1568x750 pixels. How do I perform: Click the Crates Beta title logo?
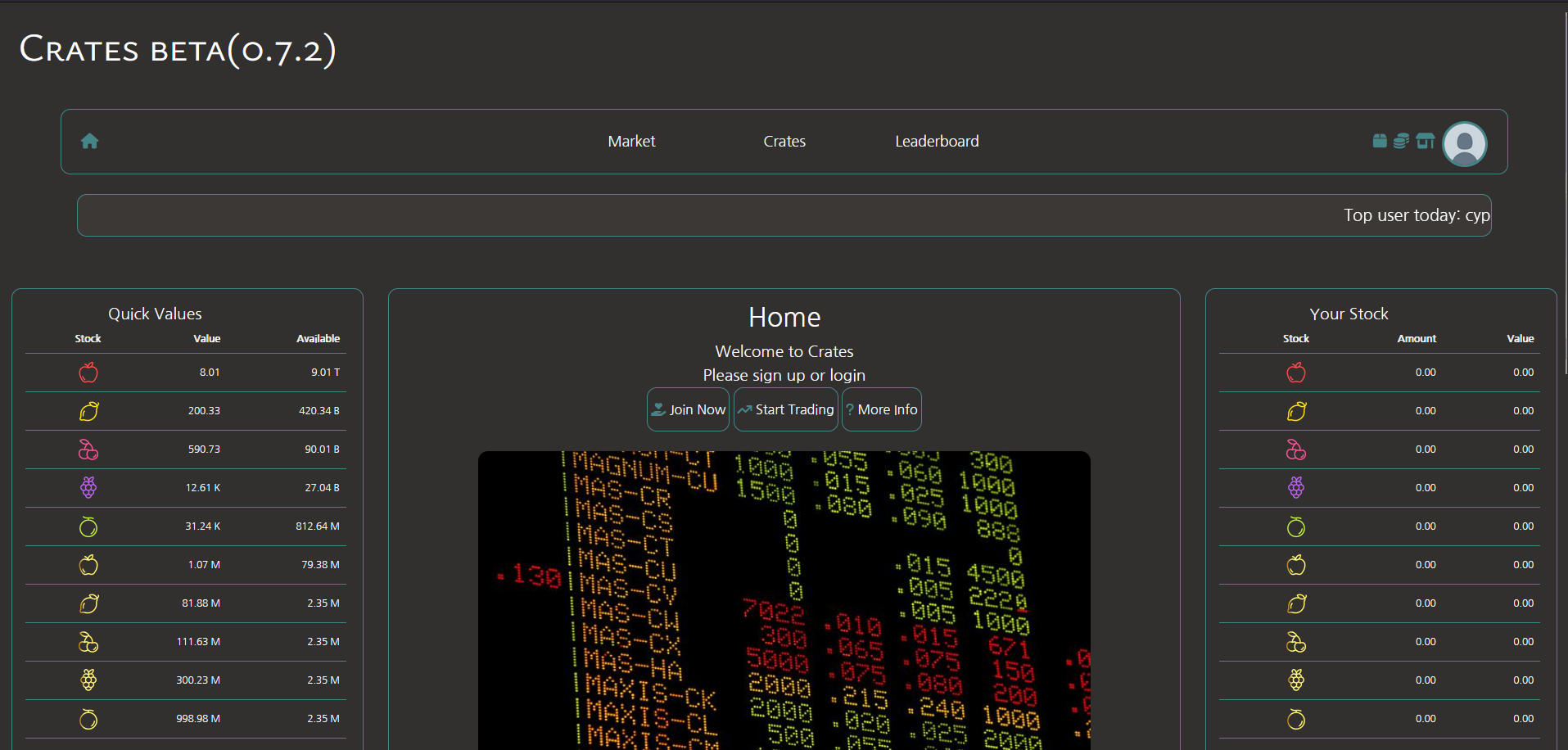click(x=178, y=50)
